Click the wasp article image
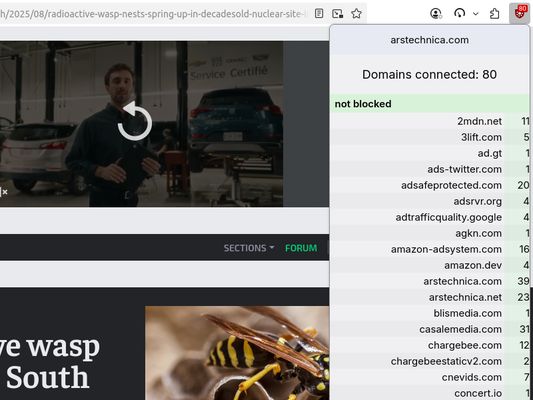Screen dimensions: 533x400 click(237, 353)
